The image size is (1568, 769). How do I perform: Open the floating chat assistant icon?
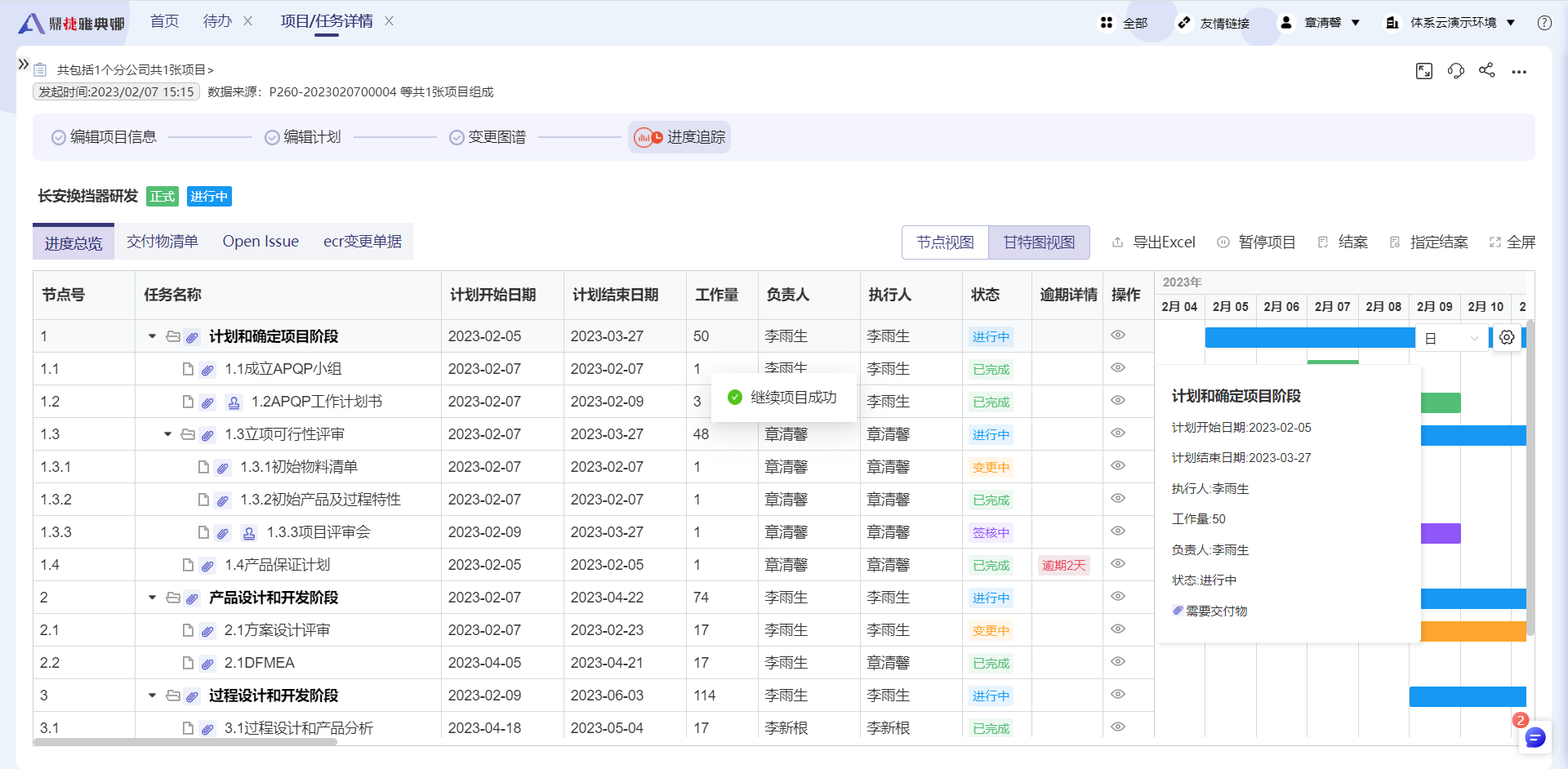[1535, 738]
